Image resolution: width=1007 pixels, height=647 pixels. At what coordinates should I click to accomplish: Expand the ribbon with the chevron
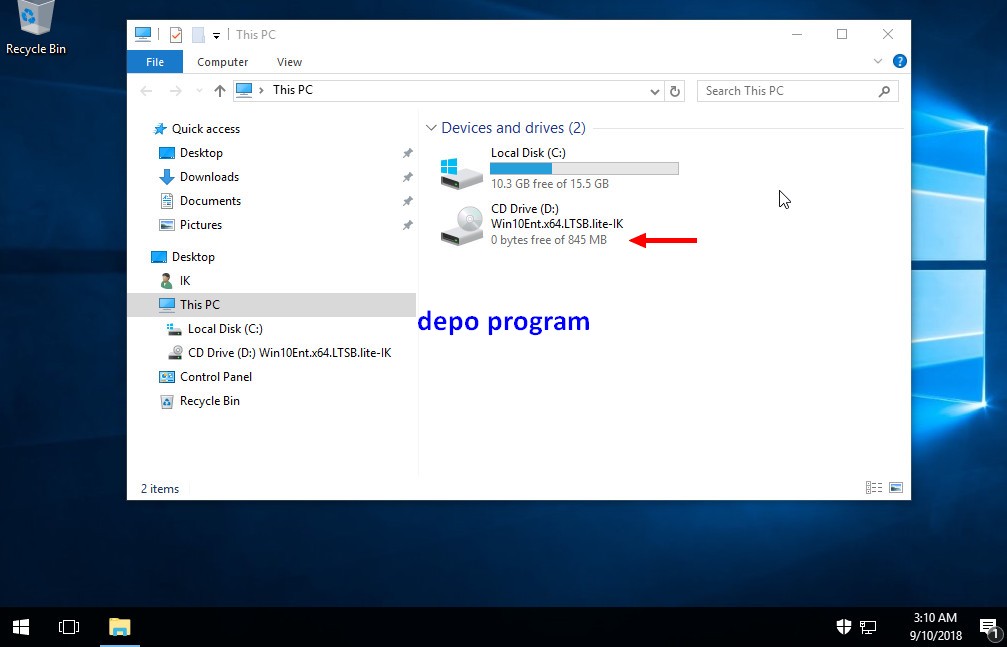point(878,61)
